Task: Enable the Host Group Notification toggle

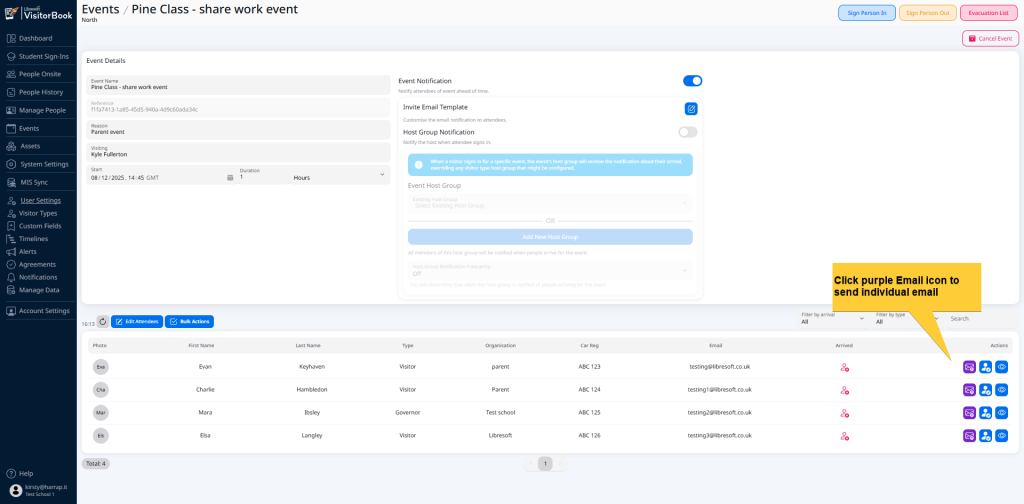Action: click(x=687, y=132)
